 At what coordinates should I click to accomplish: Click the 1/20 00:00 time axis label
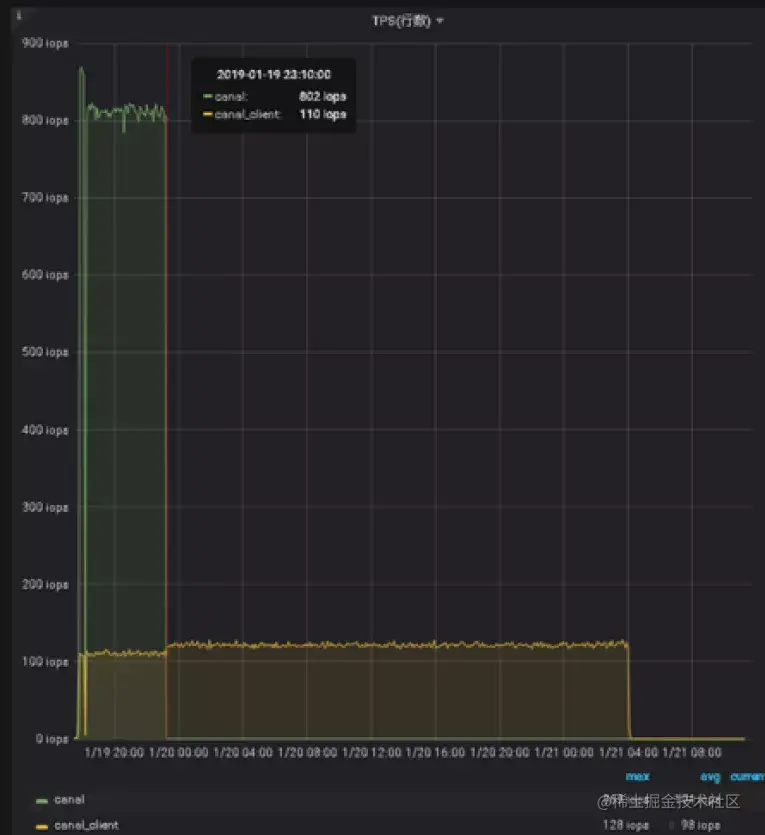178,752
